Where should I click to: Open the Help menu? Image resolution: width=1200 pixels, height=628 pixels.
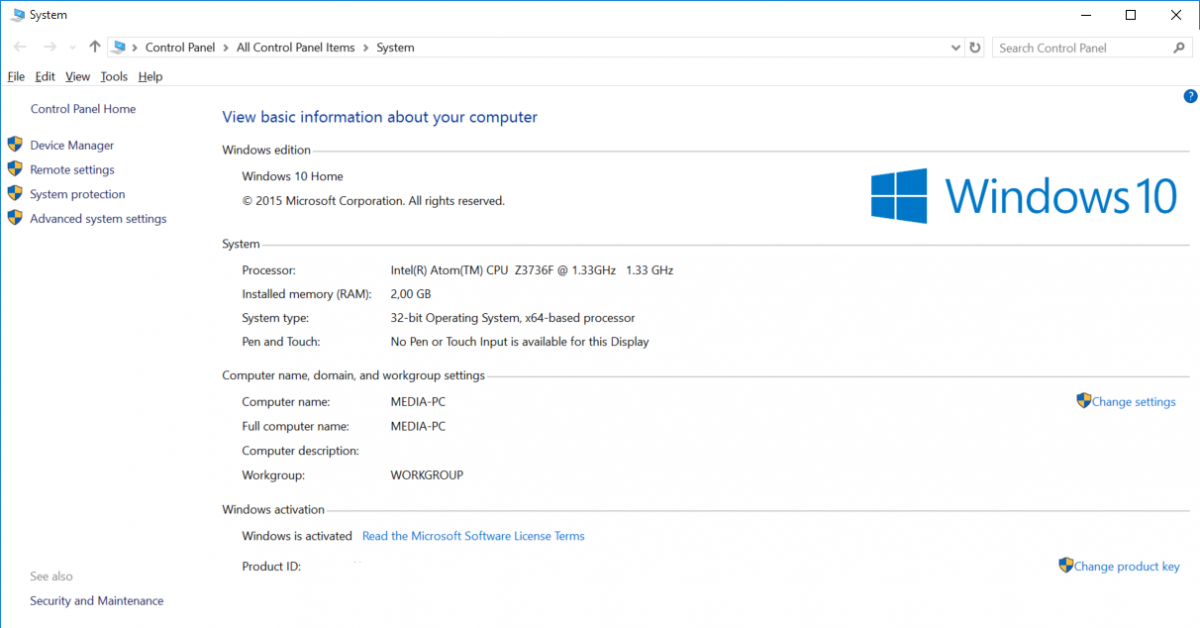pos(150,76)
